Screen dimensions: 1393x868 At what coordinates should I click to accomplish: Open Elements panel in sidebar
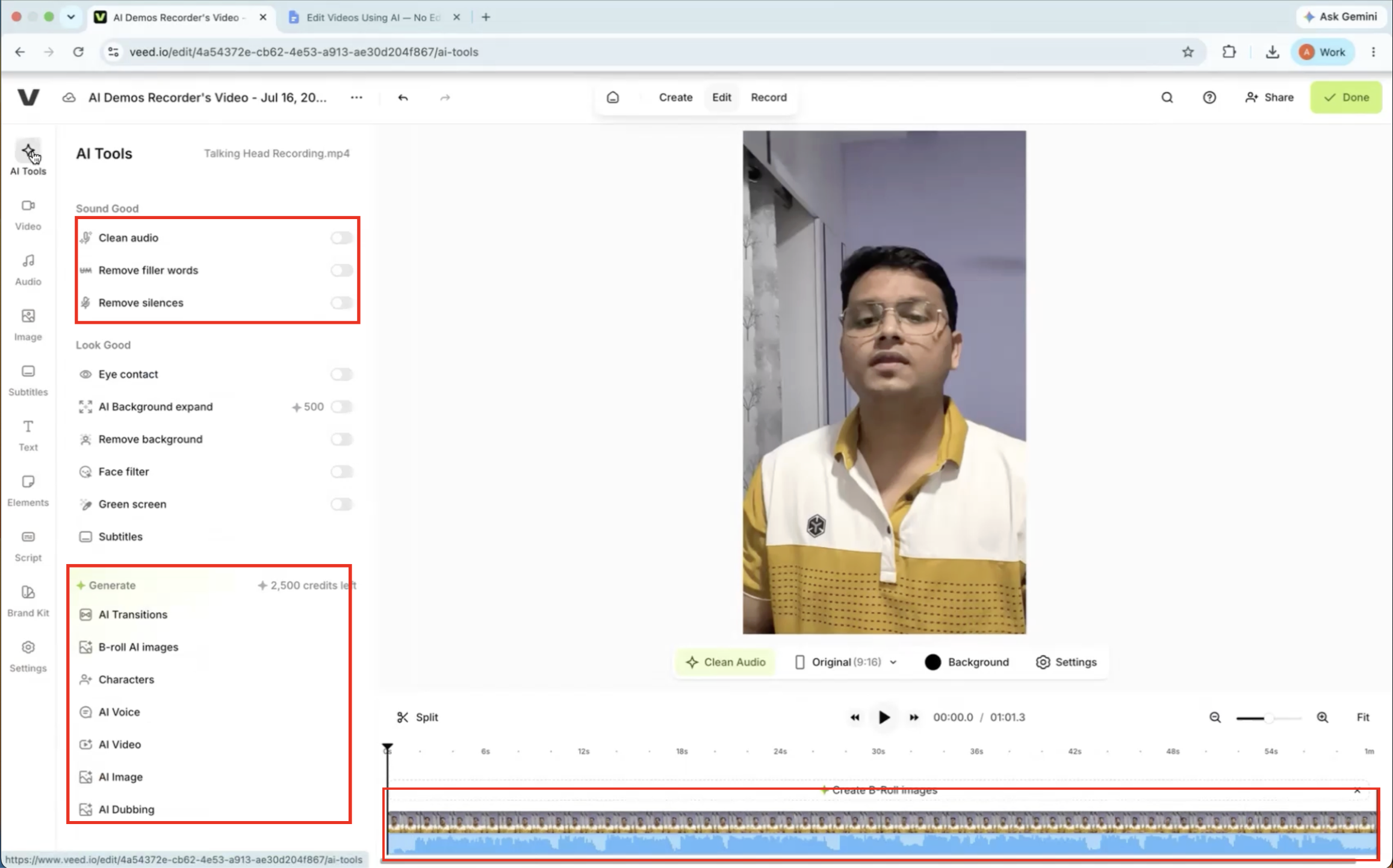(x=28, y=491)
